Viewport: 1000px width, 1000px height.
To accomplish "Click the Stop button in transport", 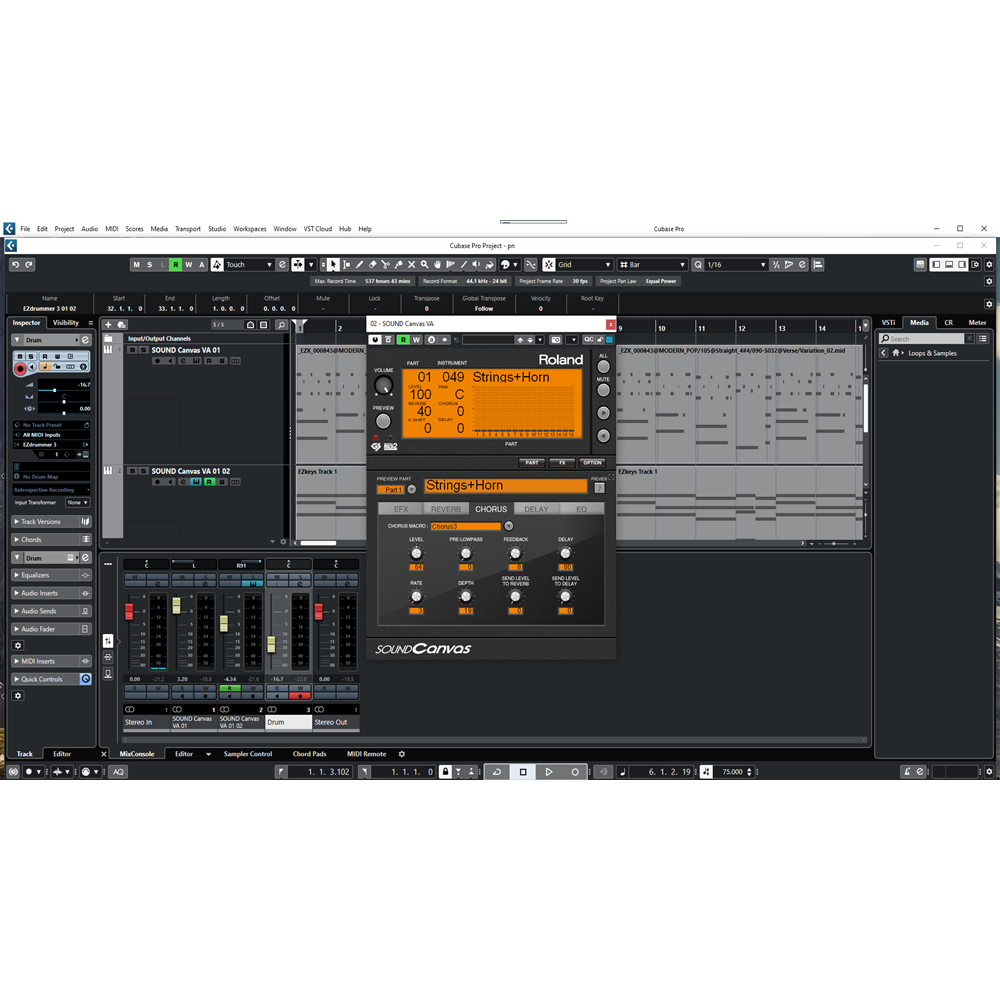I will coord(523,772).
